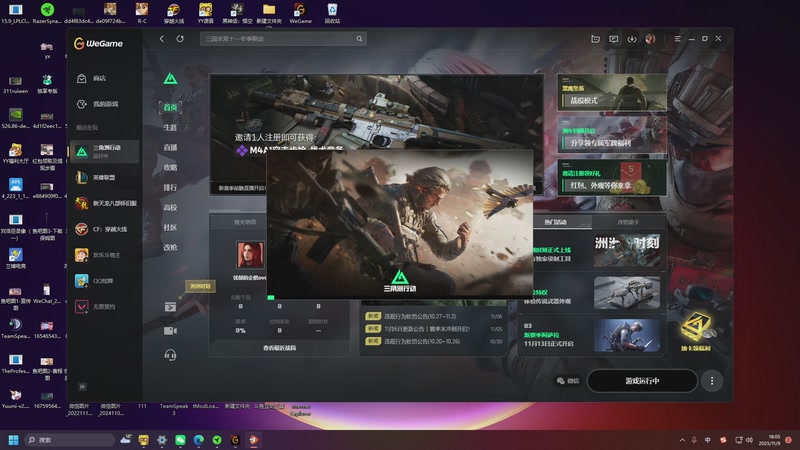Open the download manager icon in title bar
The height and width of the screenshot is (450, 800).
632,39
